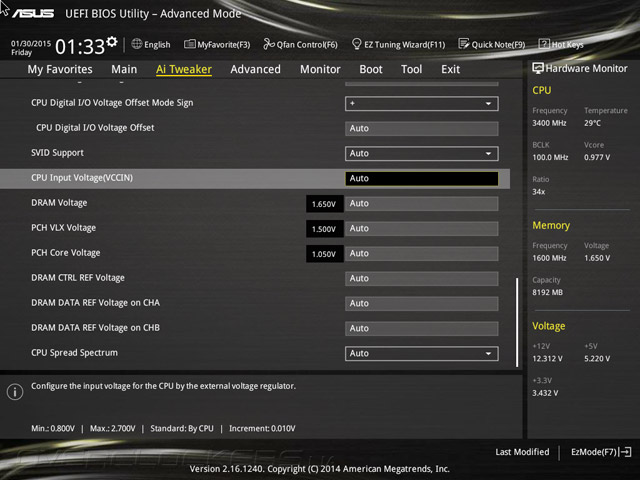This screenshot has width=640, height=480.
Task: Click the DRAM Voltage Auto field
Action: [x=422, y=204]
